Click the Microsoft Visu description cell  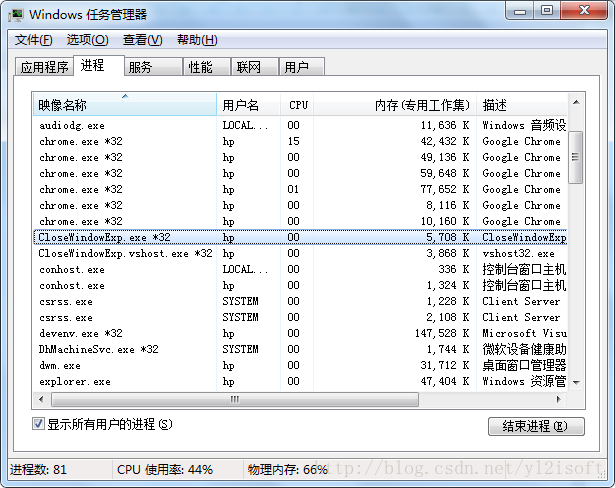(x=524, y=333)
